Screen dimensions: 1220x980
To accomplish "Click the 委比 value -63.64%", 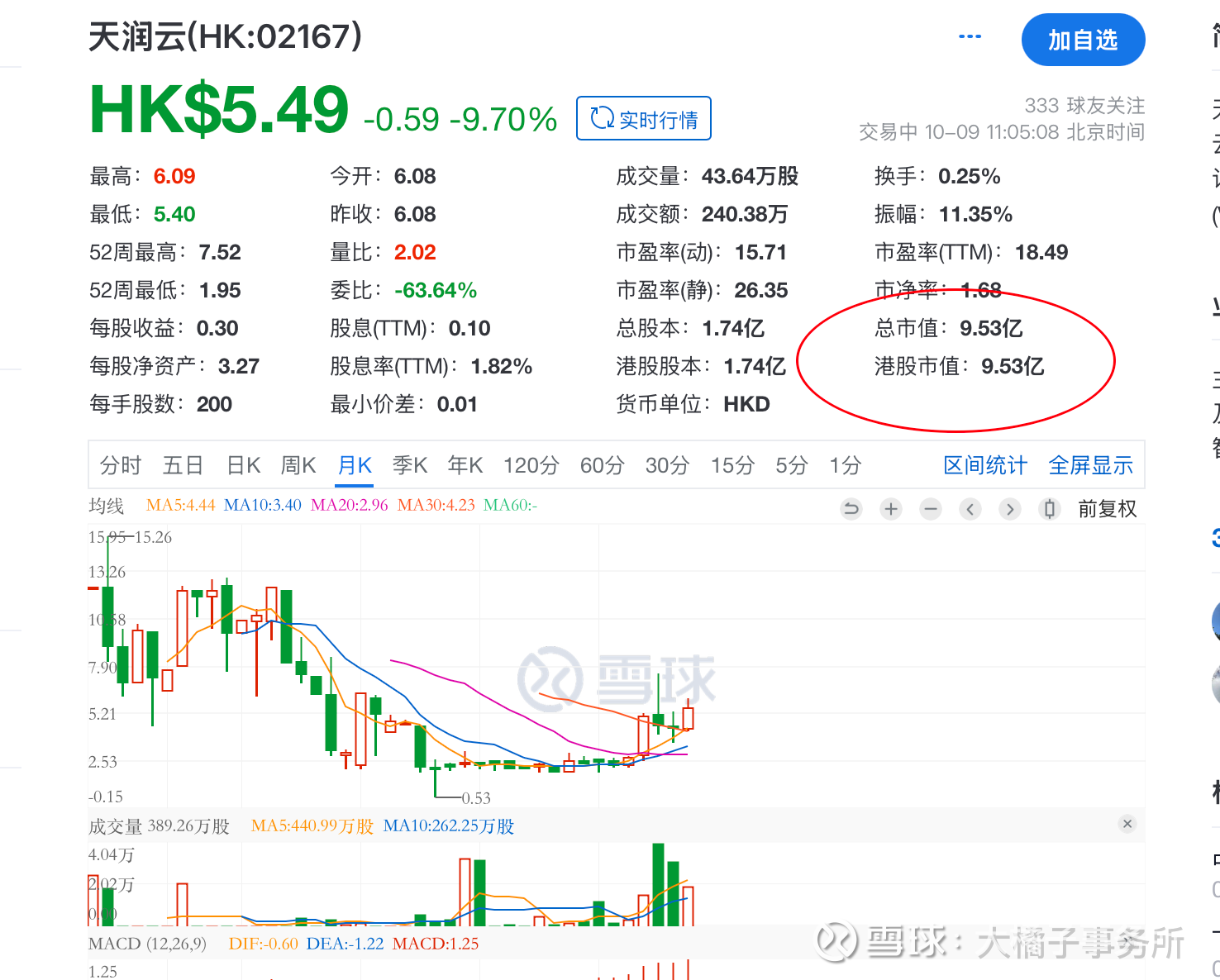I will click(x=436, y=290).
